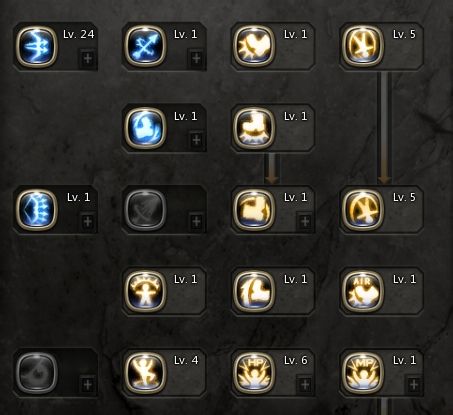The width and height of the screenshot is (453, 415).
Task: Select the glowing standing figure aura skill
Action: coord(145,291)
